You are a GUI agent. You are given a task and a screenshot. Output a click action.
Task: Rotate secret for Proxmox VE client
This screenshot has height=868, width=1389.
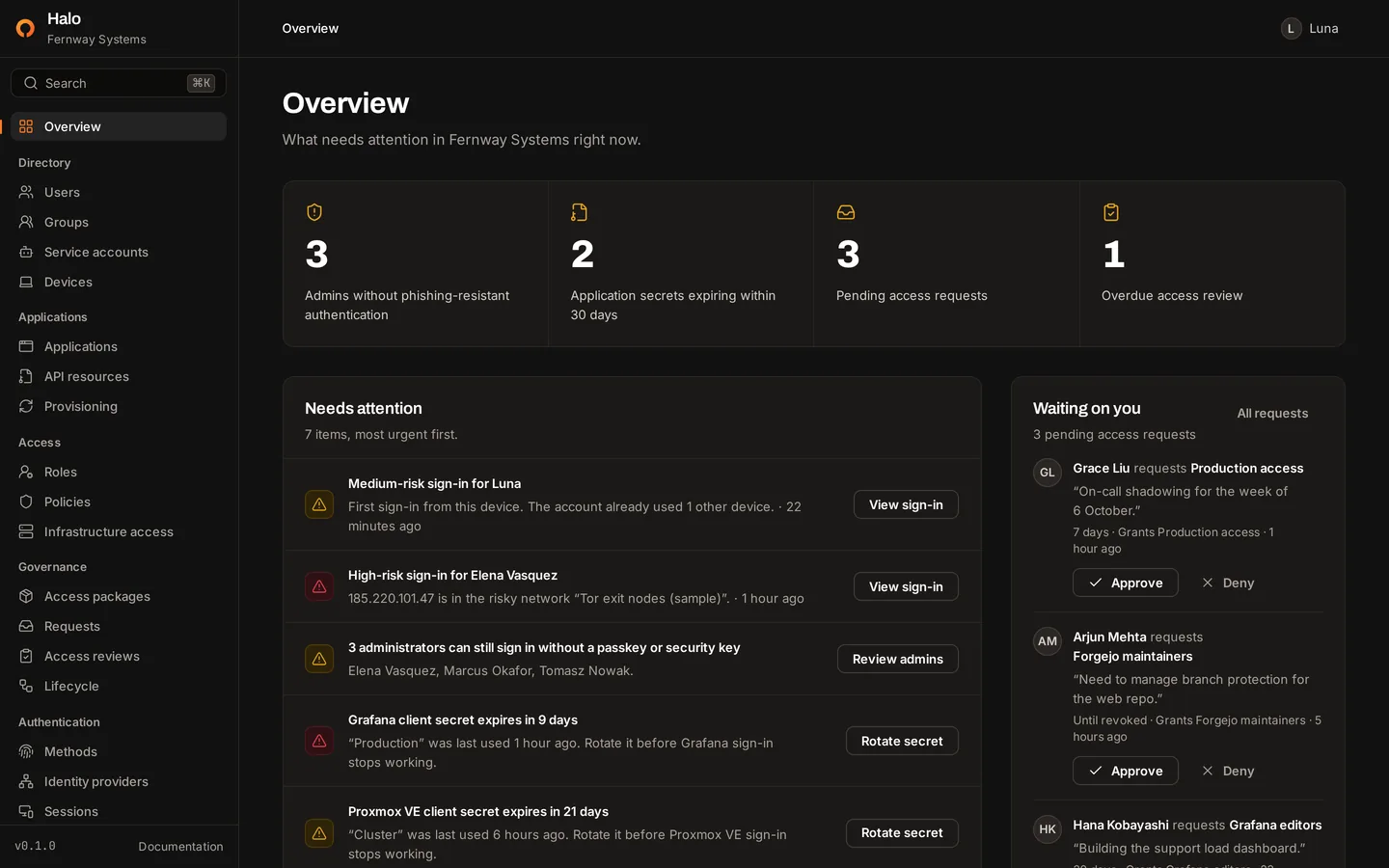(902, 832)
